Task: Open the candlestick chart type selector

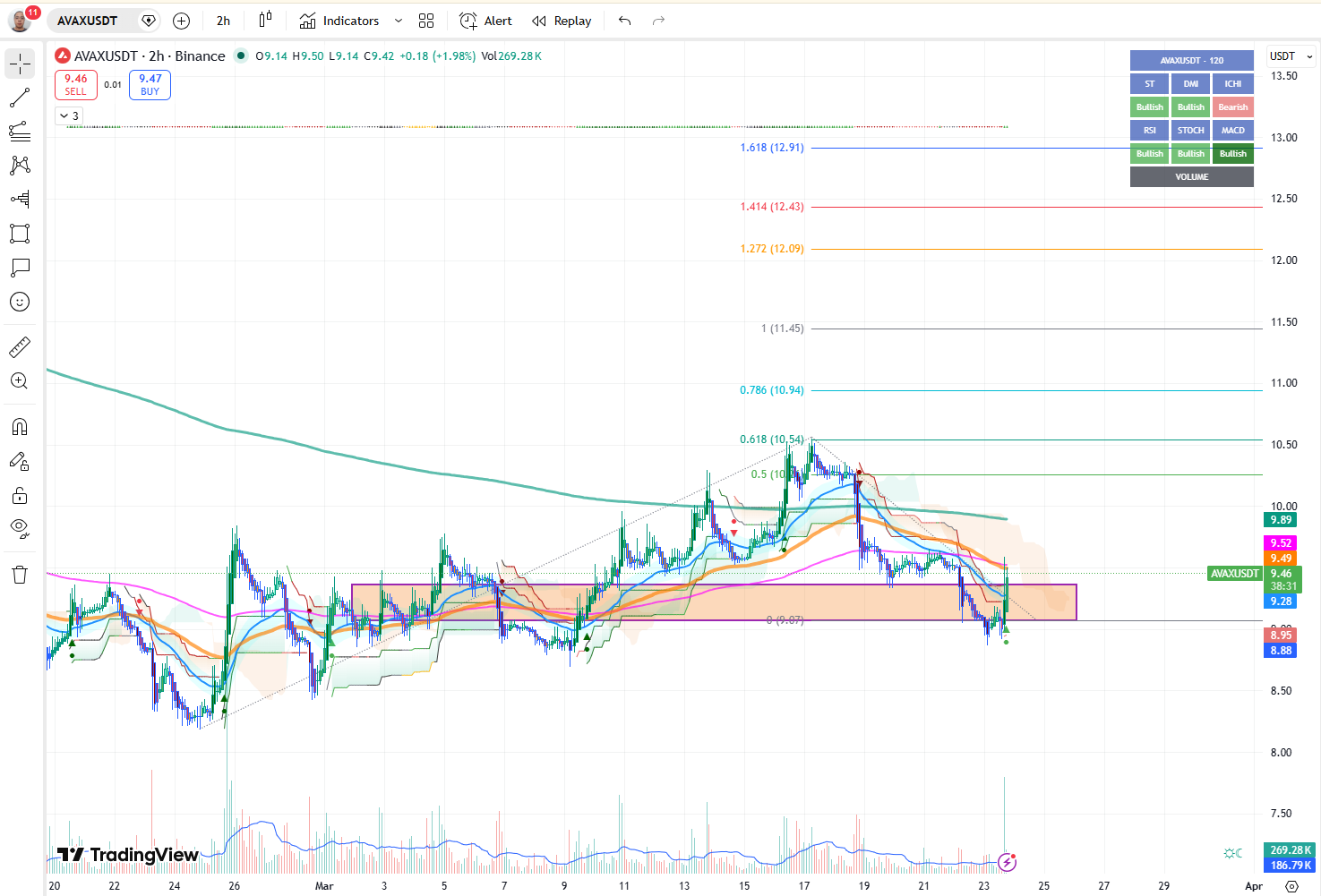Action: 265,21
